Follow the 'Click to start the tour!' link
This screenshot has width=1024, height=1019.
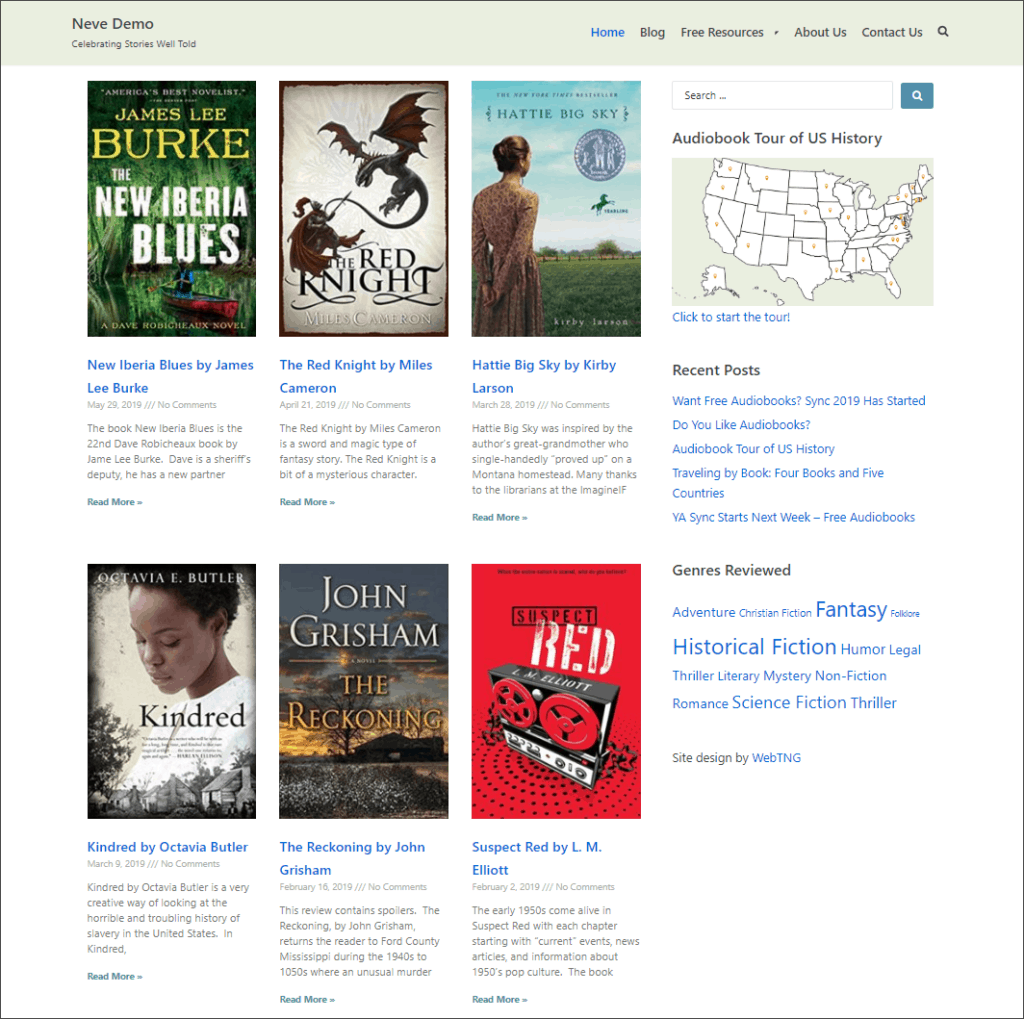tap(731, 317)
